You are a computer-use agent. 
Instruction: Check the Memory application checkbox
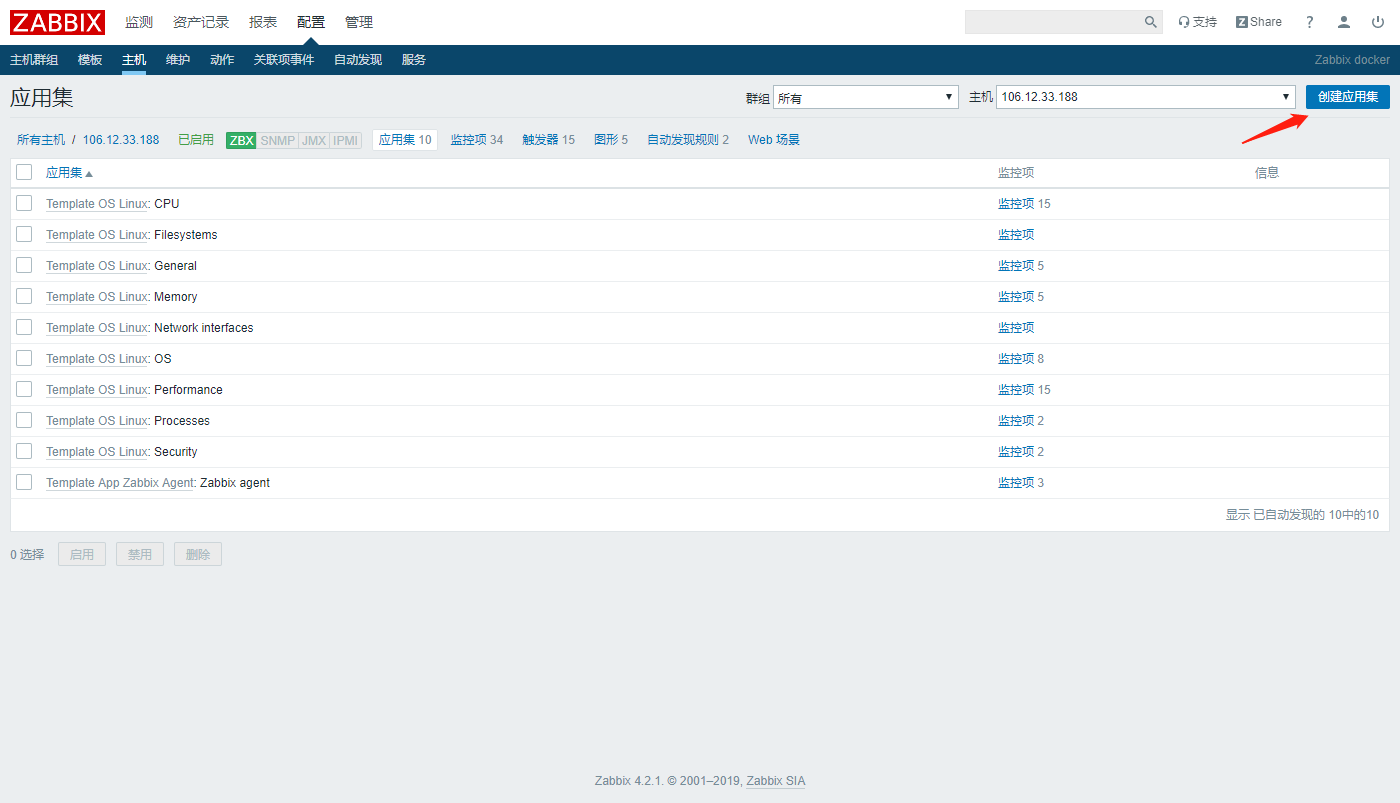click(24, 296)
